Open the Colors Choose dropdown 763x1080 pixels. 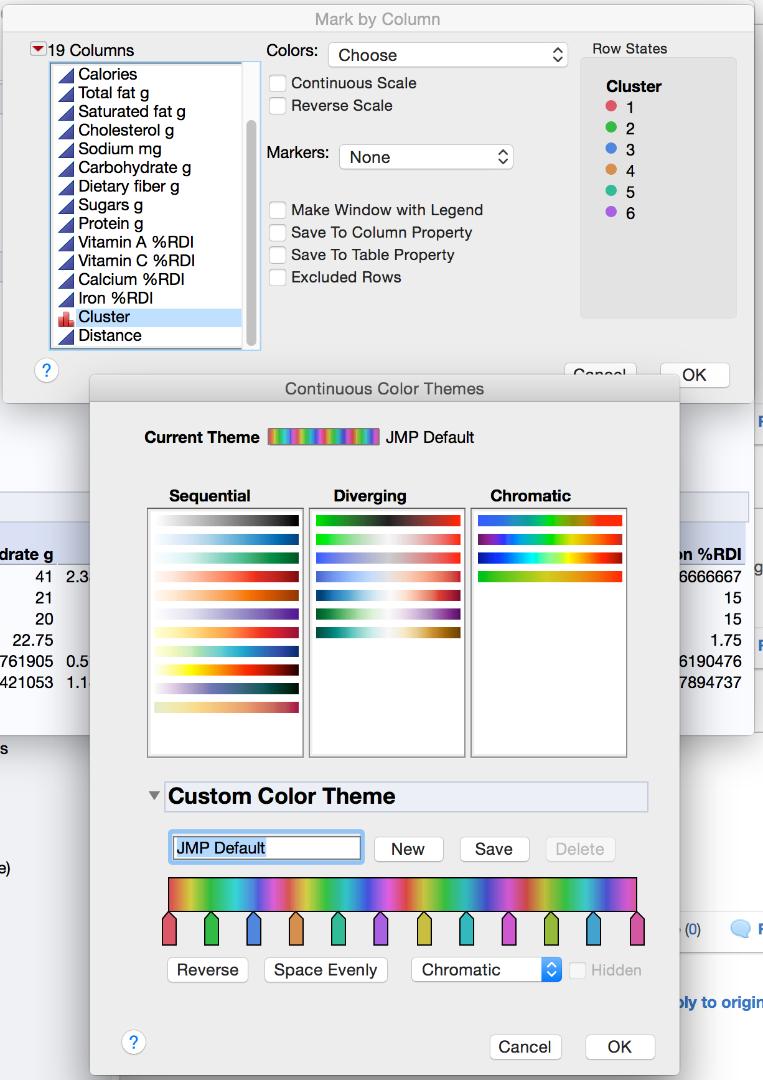(448, 55)
